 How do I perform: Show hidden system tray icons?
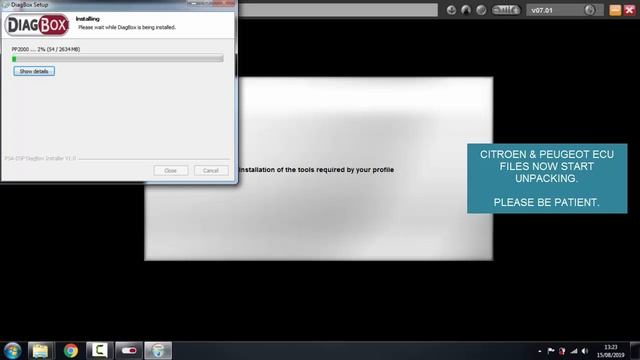tap(540, 351)
